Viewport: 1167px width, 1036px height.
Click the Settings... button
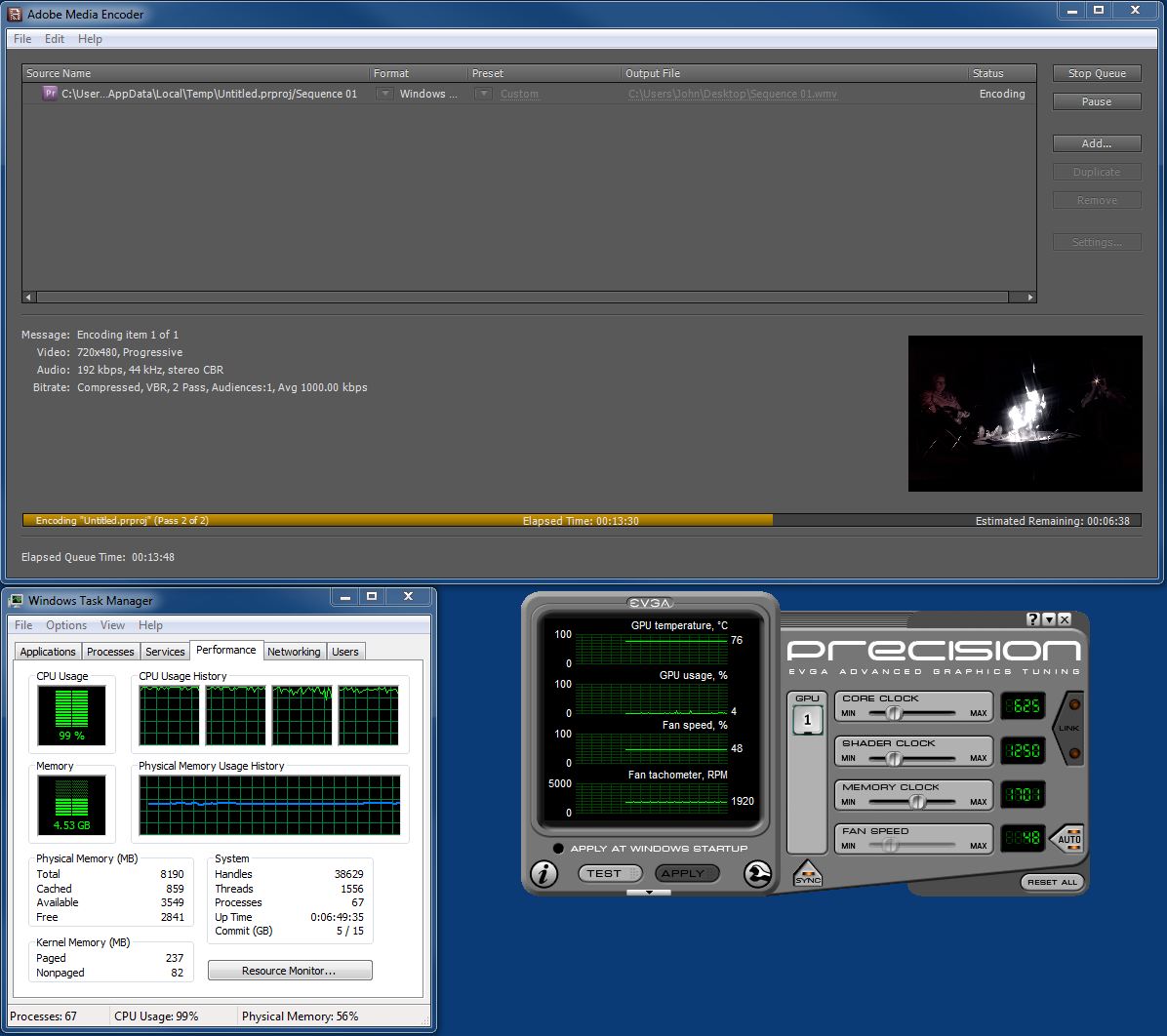1097,242
